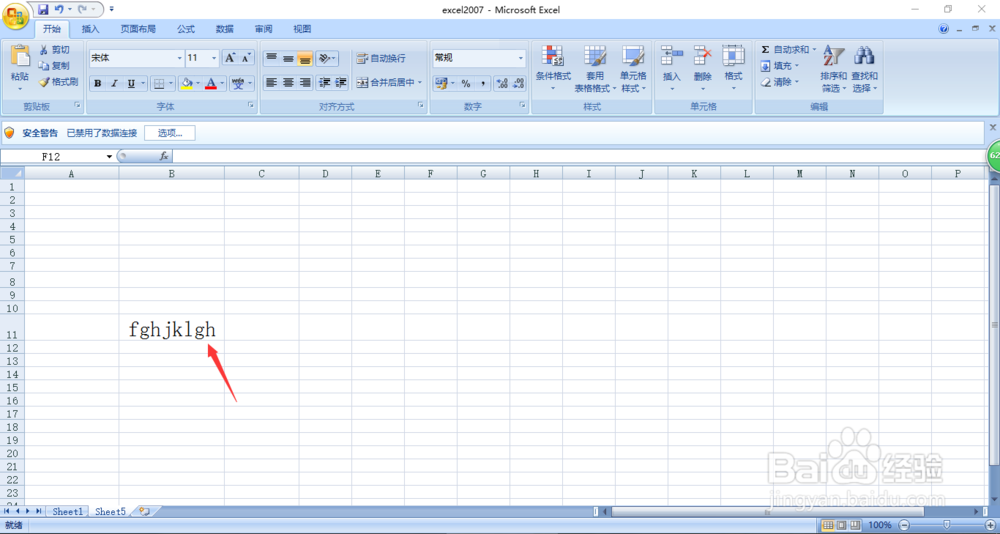The image size is (1000, 534).
Task: Switch to the 插入 ribbon tab
Action: point(91,29)
